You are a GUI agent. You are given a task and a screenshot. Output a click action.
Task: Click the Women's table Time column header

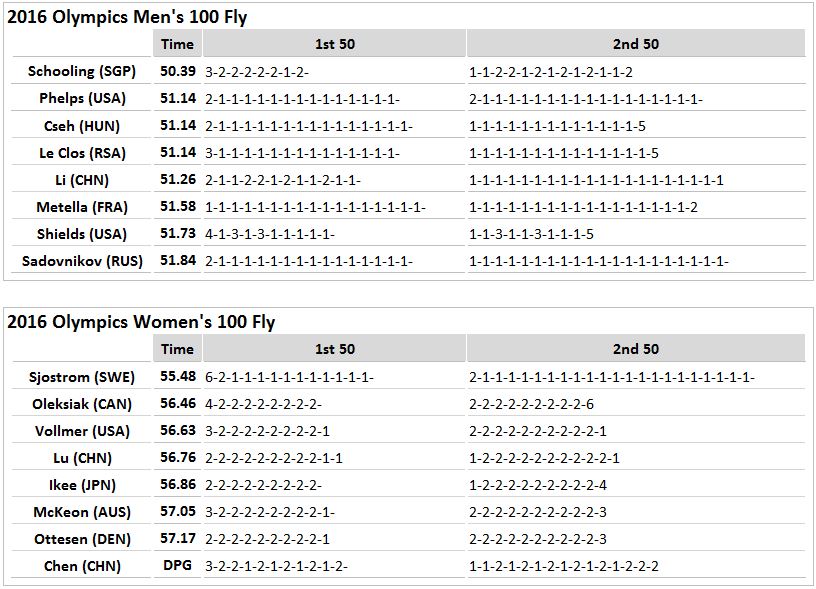[177, 349]
